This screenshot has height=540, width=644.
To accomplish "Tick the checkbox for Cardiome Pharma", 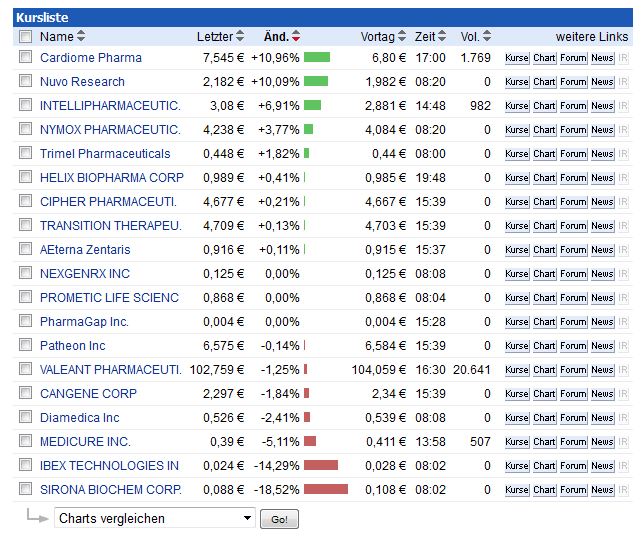I will (25, 57).
